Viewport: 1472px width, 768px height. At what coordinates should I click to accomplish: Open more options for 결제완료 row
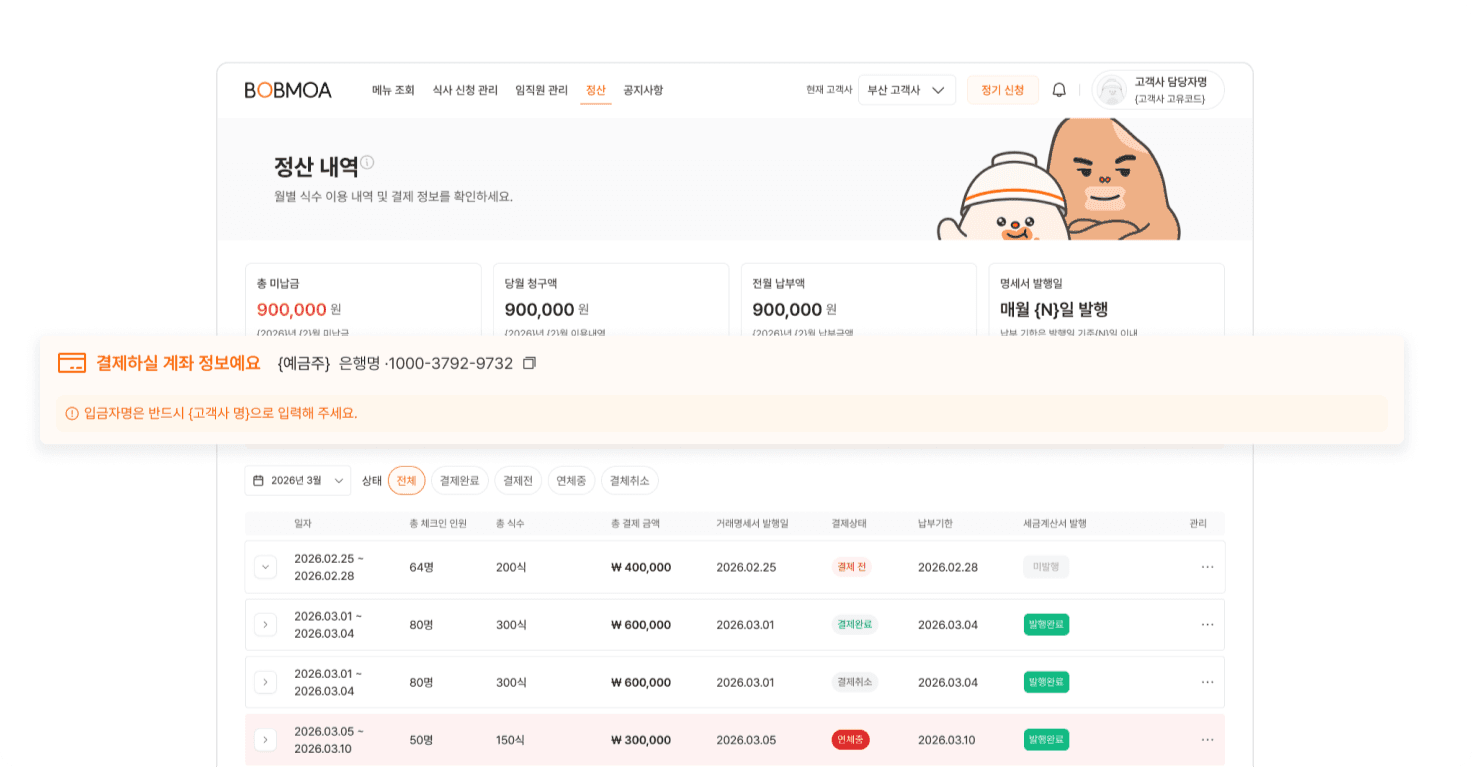(x=1207, y=624)
